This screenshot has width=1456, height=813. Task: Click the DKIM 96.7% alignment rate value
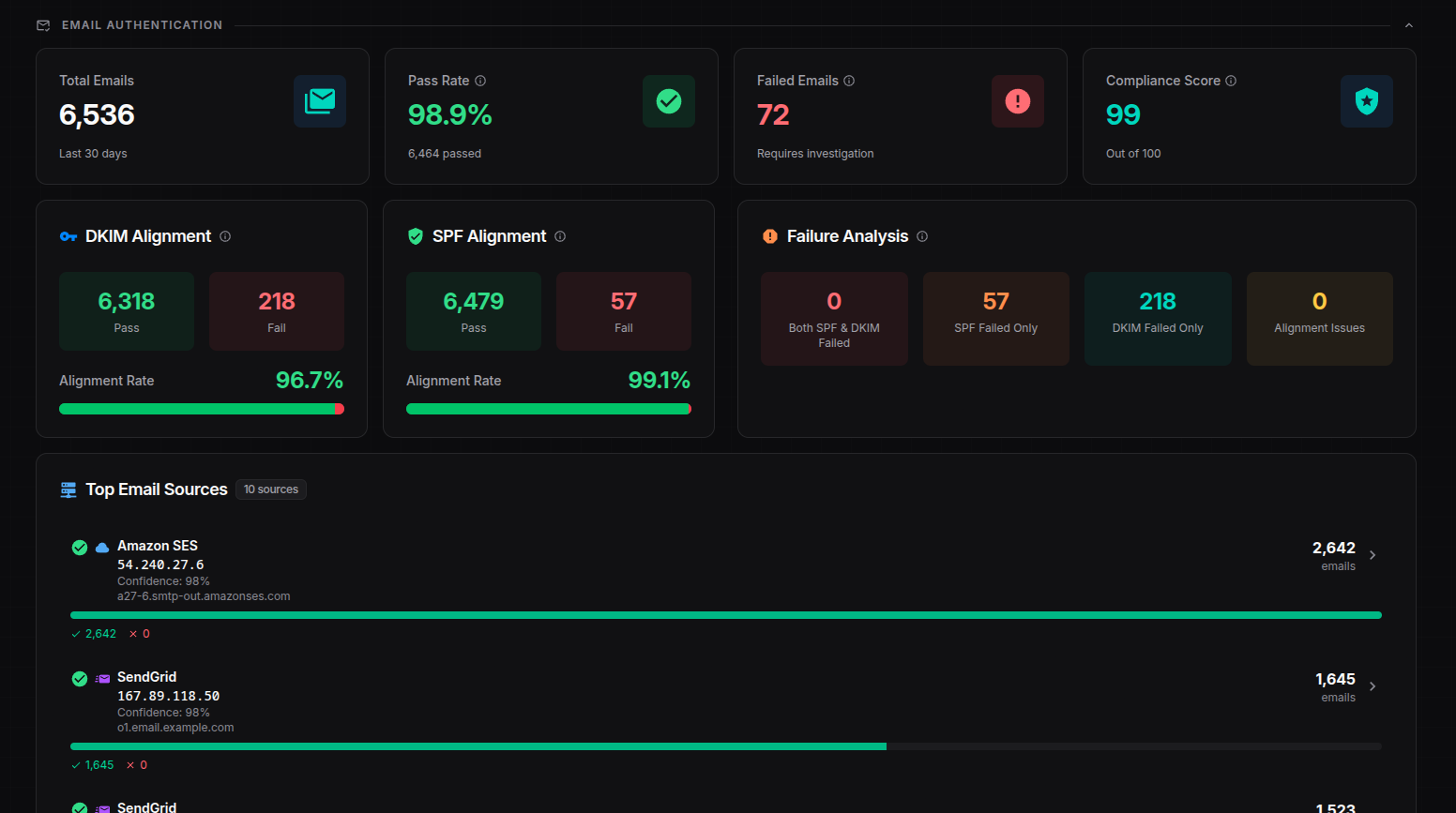(x=309, y=380)
